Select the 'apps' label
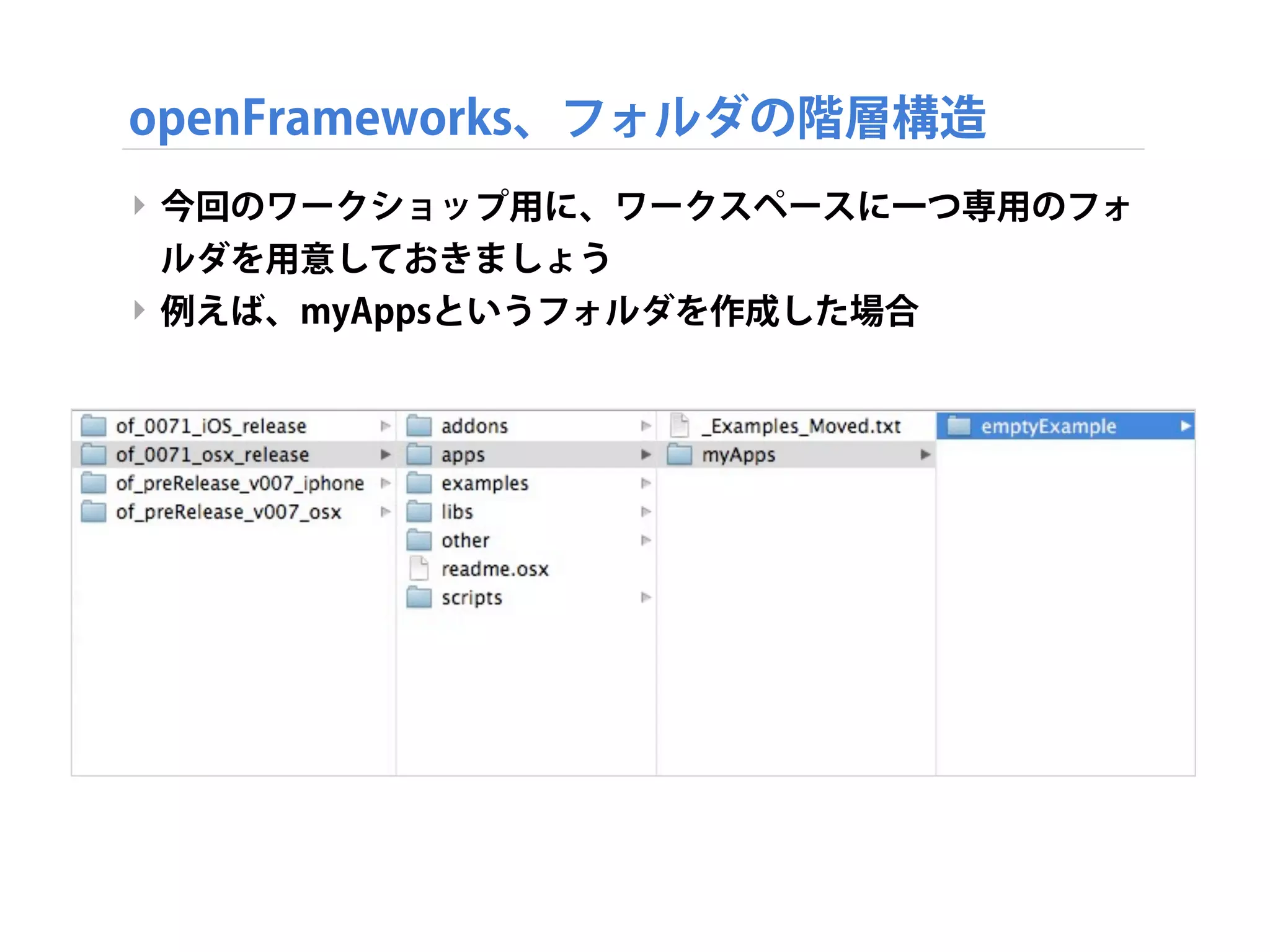Viewport: 1270px width, 952px height. point(463,456)
